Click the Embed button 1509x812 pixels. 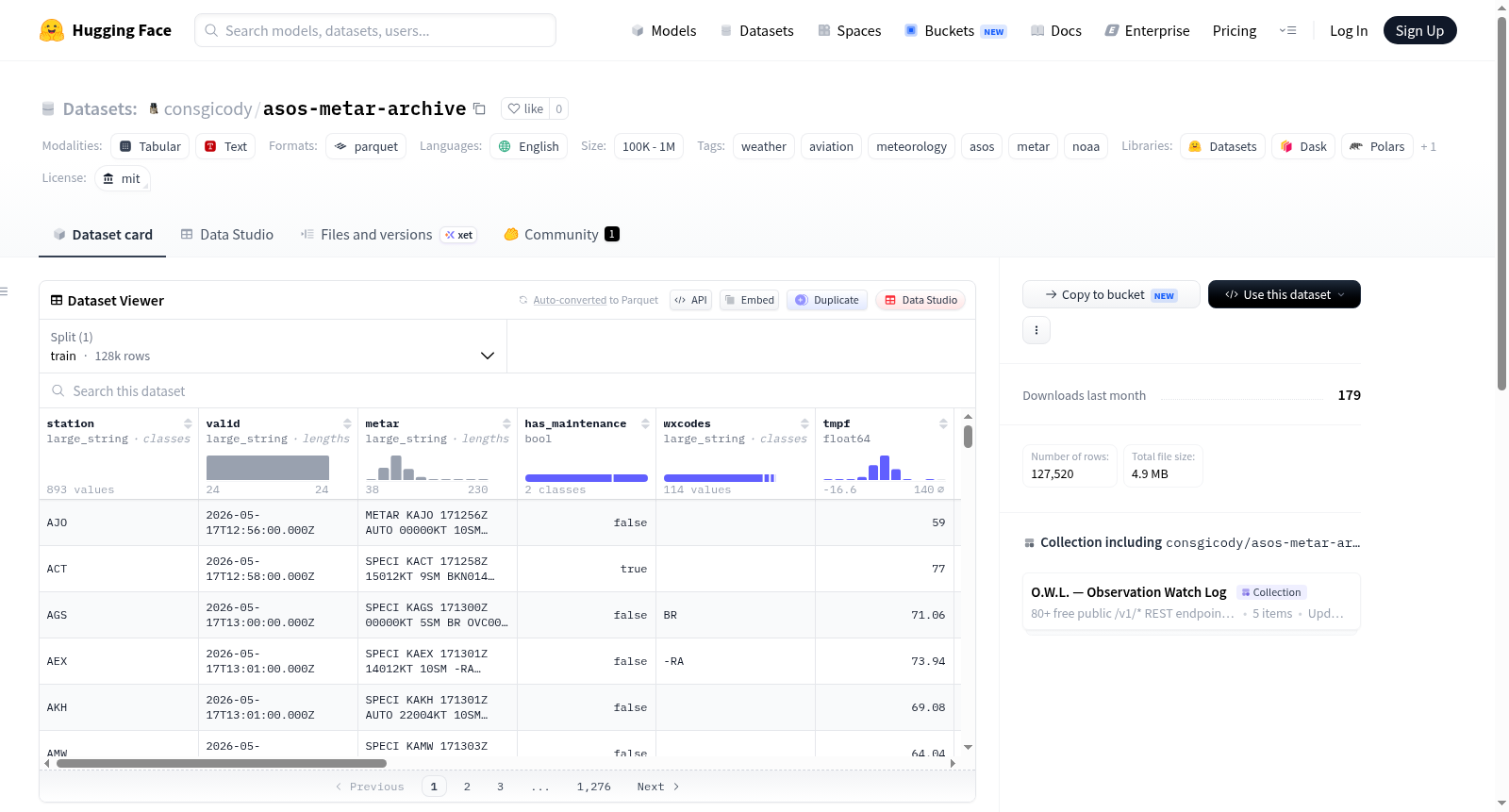click(749, 300)
